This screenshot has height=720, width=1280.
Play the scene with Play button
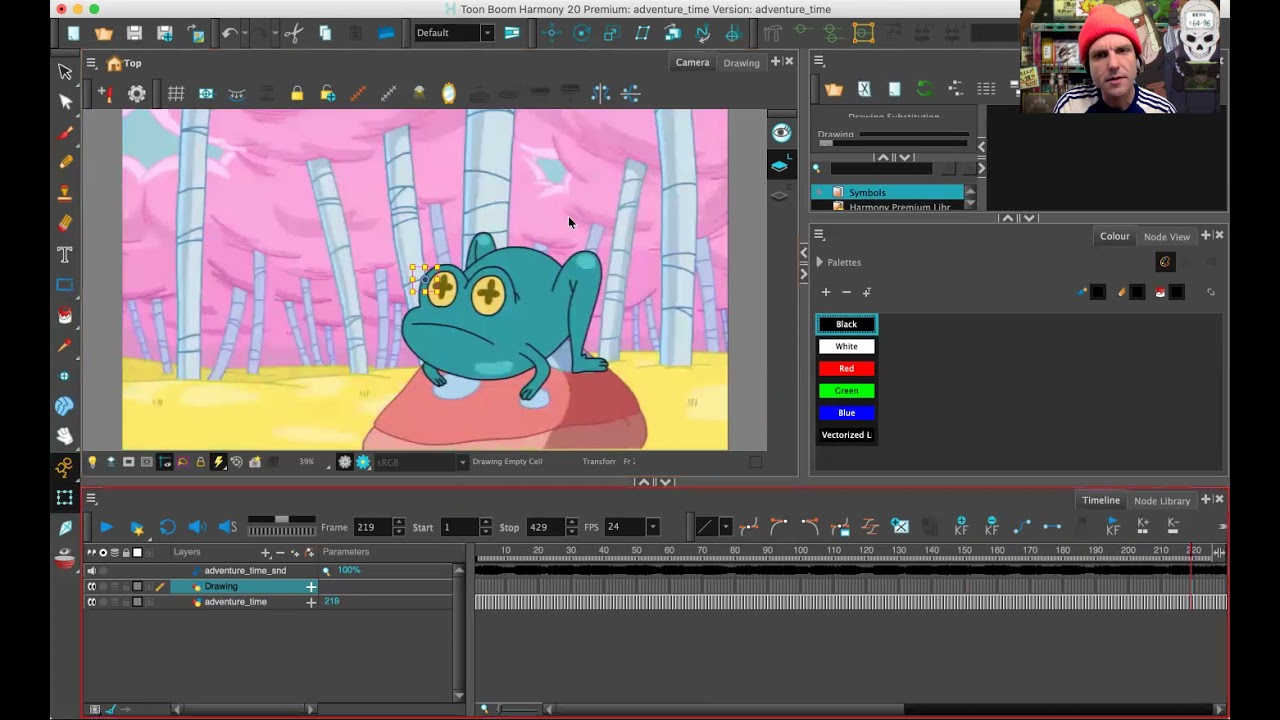(106, 527)
